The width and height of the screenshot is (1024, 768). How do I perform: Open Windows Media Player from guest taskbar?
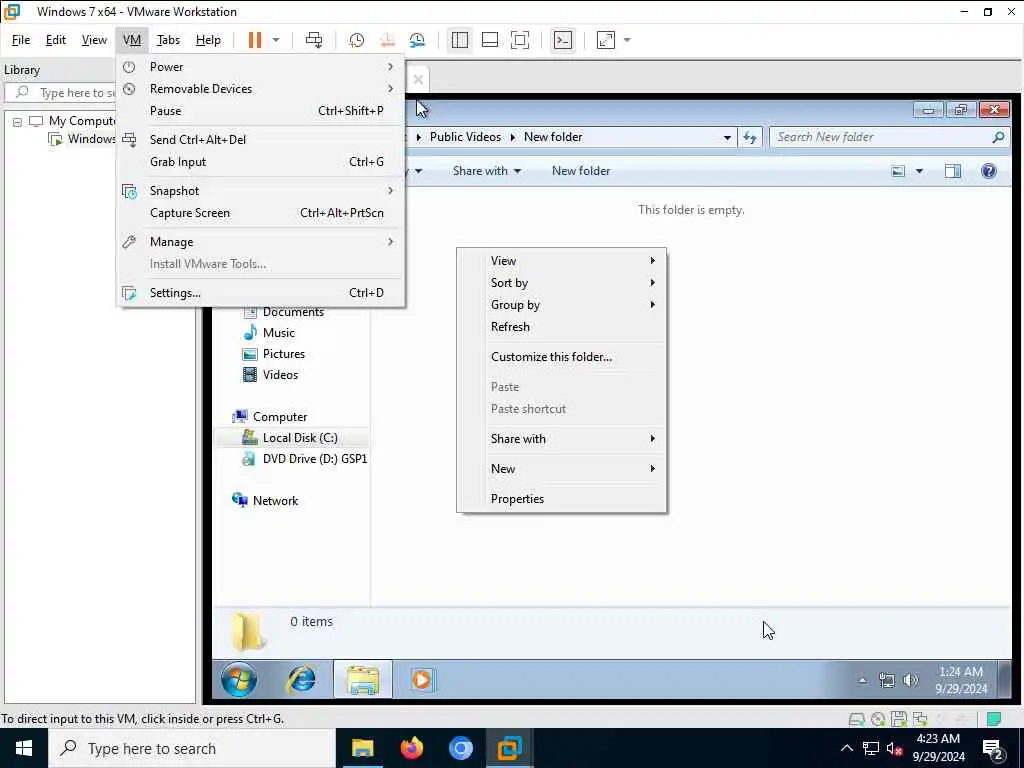click(422, 680)
